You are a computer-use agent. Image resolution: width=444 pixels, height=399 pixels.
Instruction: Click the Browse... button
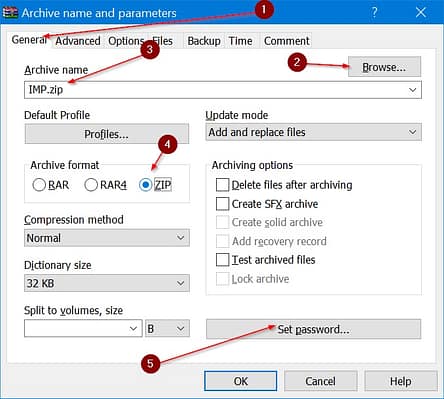384,67
